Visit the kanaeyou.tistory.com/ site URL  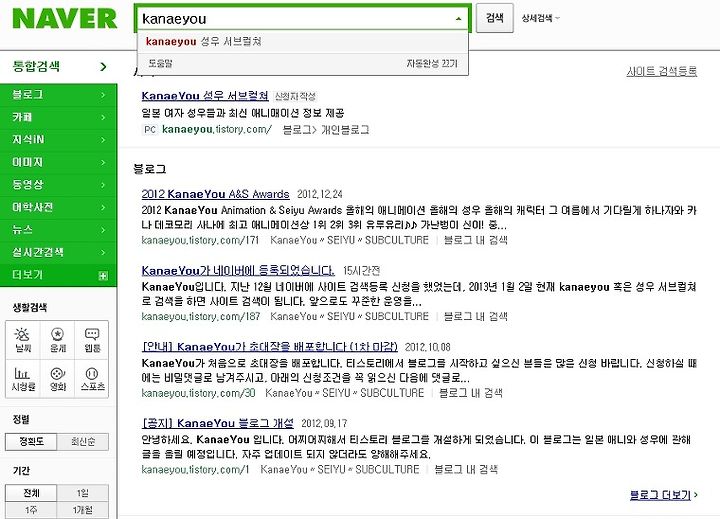click(217, 130)
